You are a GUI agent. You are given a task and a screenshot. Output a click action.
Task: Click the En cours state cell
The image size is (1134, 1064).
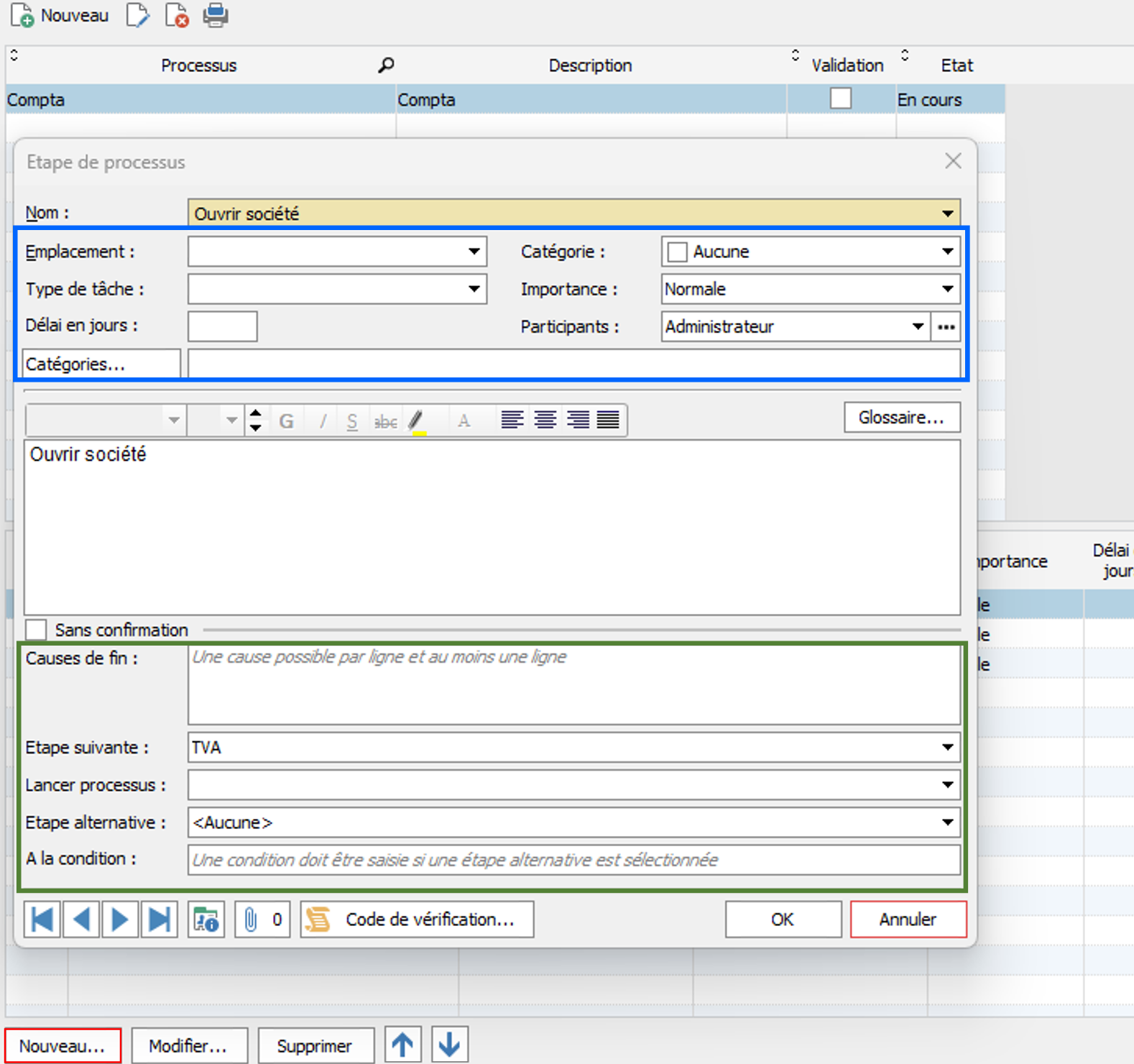[x=950, y=99]
